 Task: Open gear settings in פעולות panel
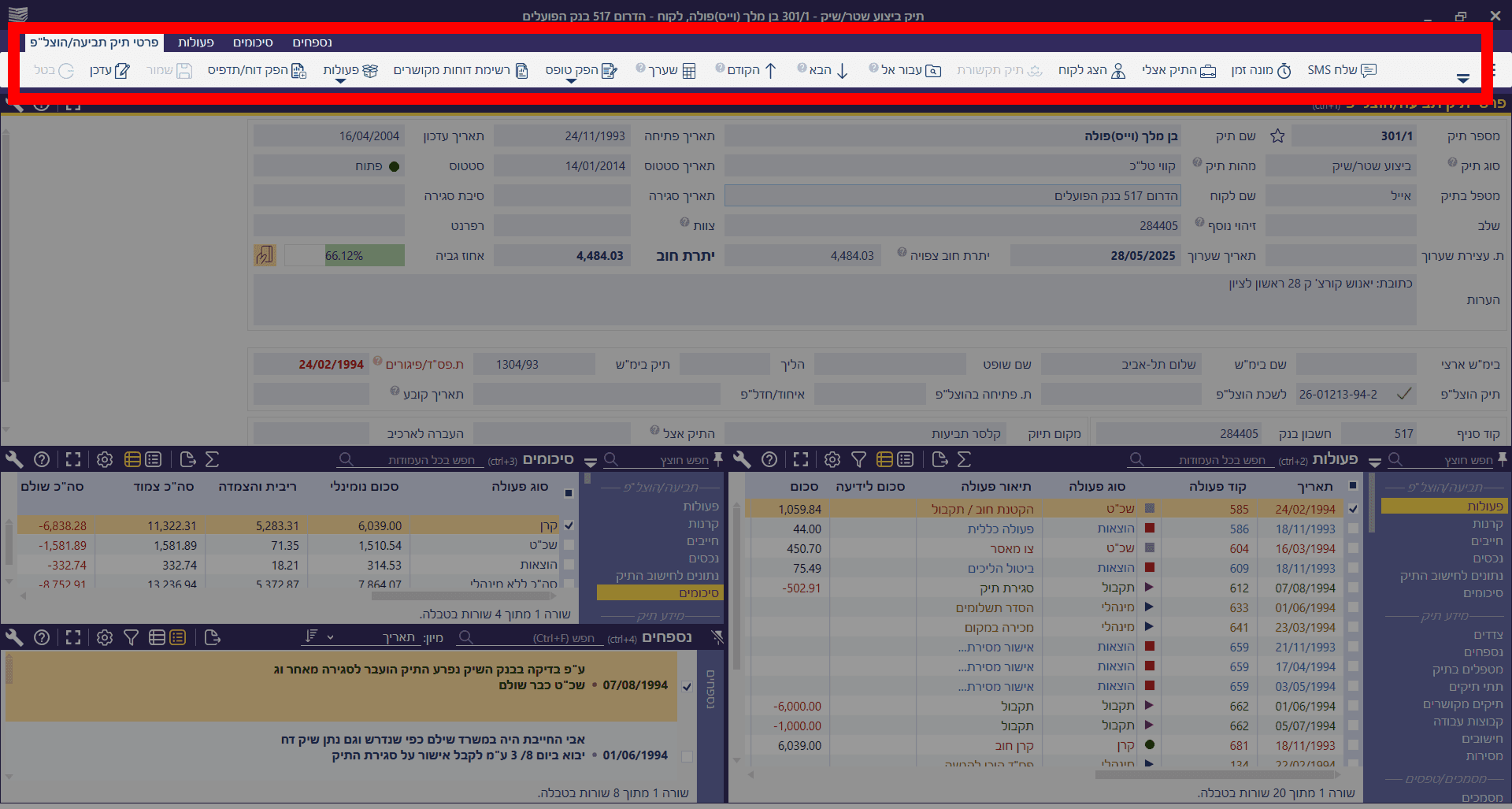pos(832,459)
